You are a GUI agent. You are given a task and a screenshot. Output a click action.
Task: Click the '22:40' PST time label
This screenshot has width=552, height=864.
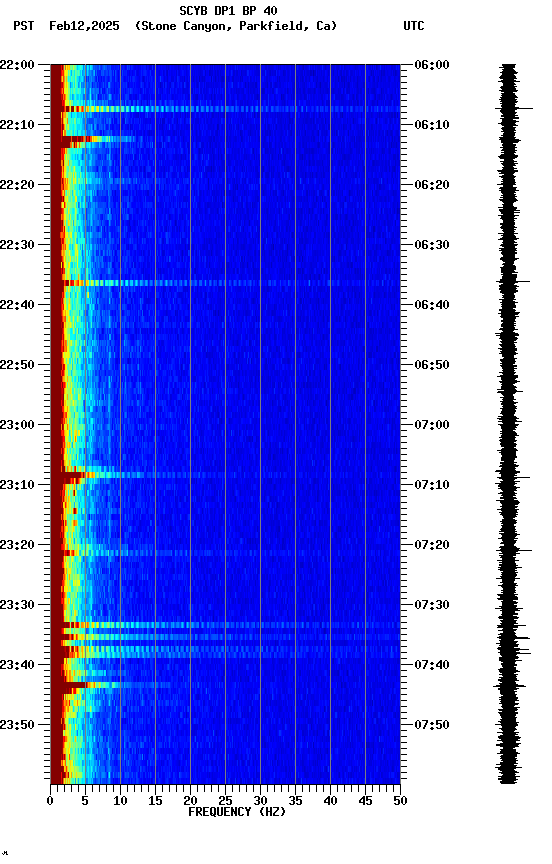[17, 305]
